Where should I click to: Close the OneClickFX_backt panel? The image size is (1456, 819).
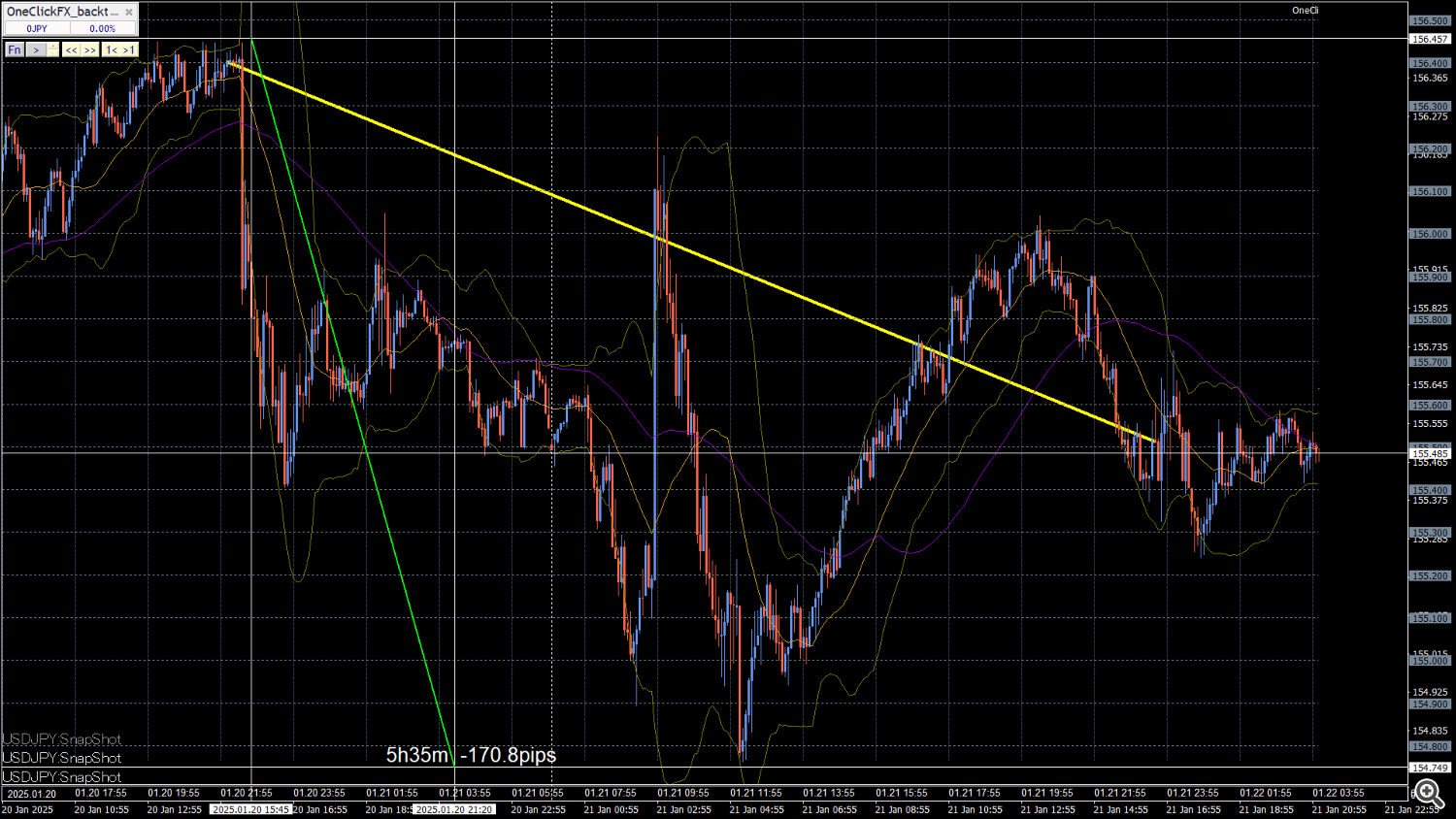(129, 12)
